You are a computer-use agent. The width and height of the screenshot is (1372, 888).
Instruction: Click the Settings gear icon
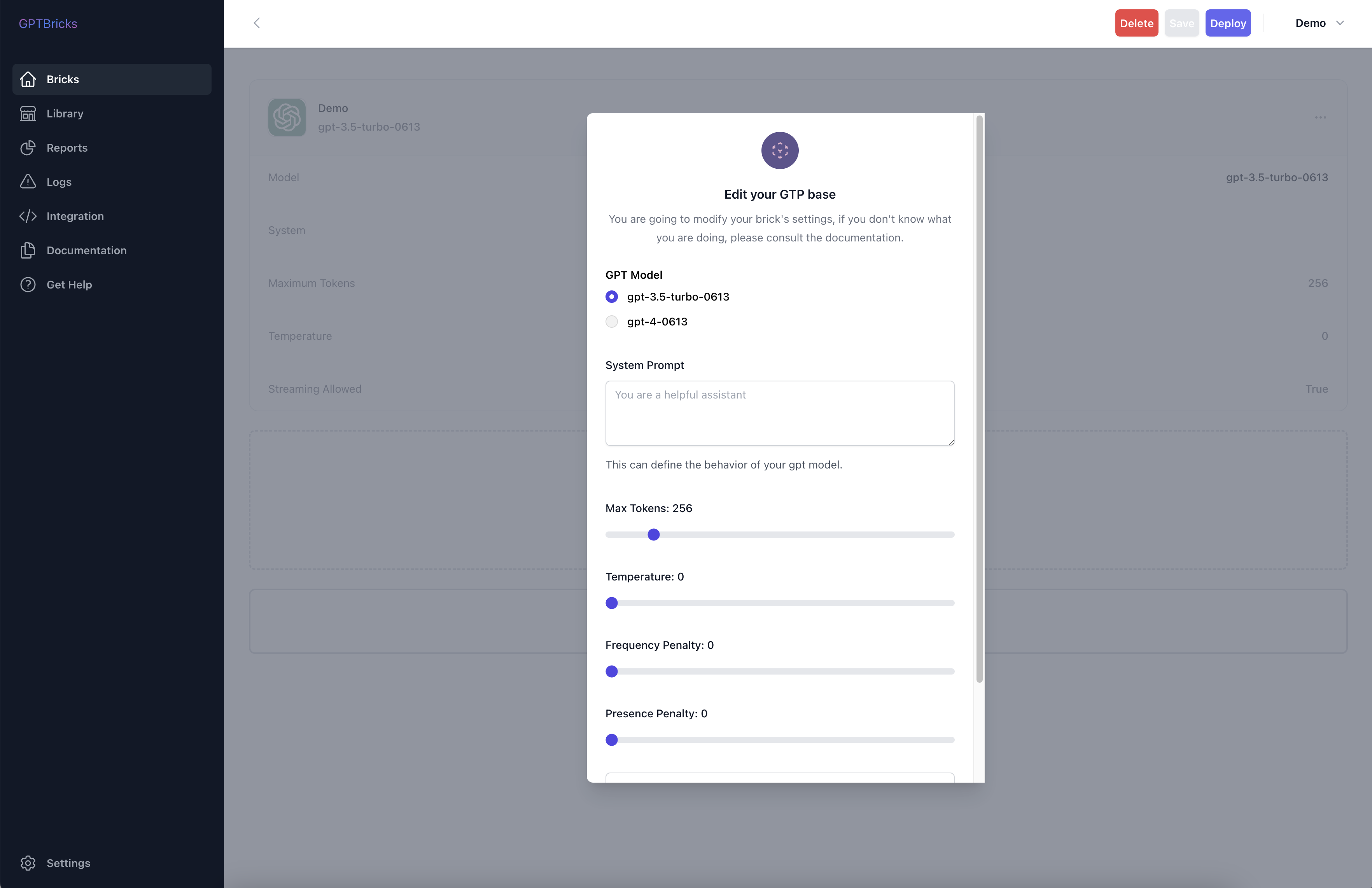click(28, 863)
